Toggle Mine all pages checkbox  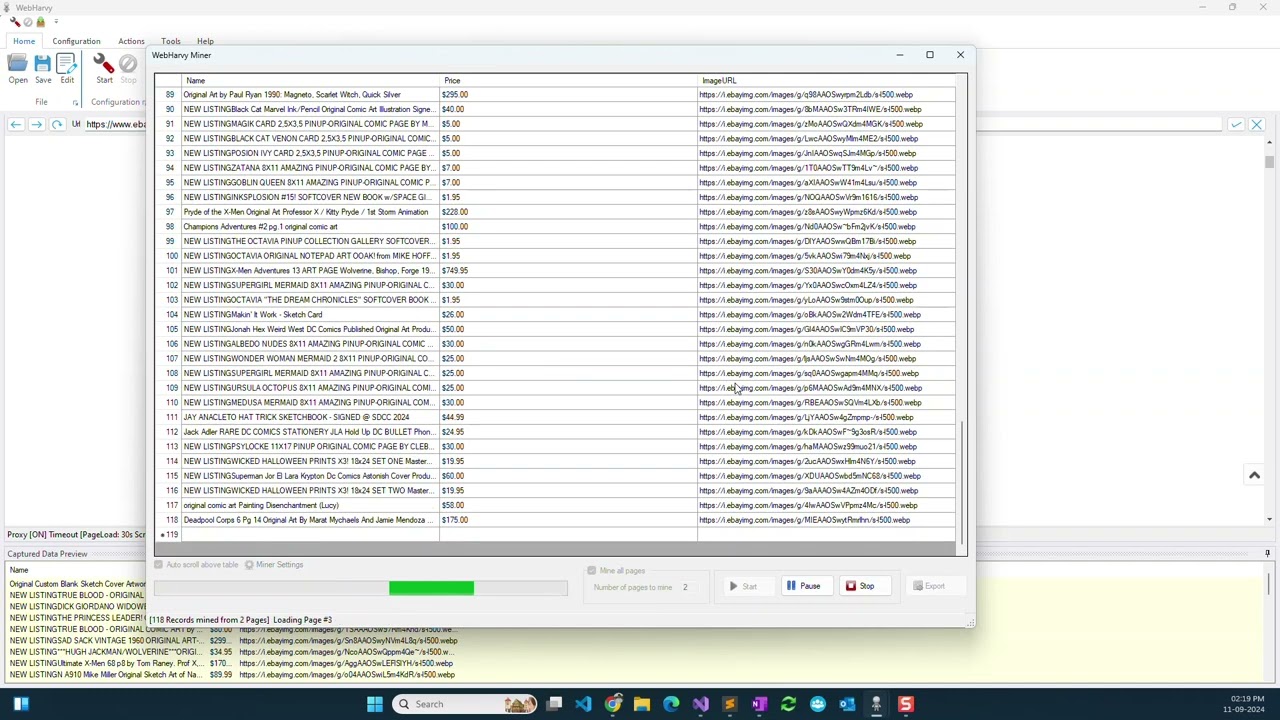click(592, 571)
